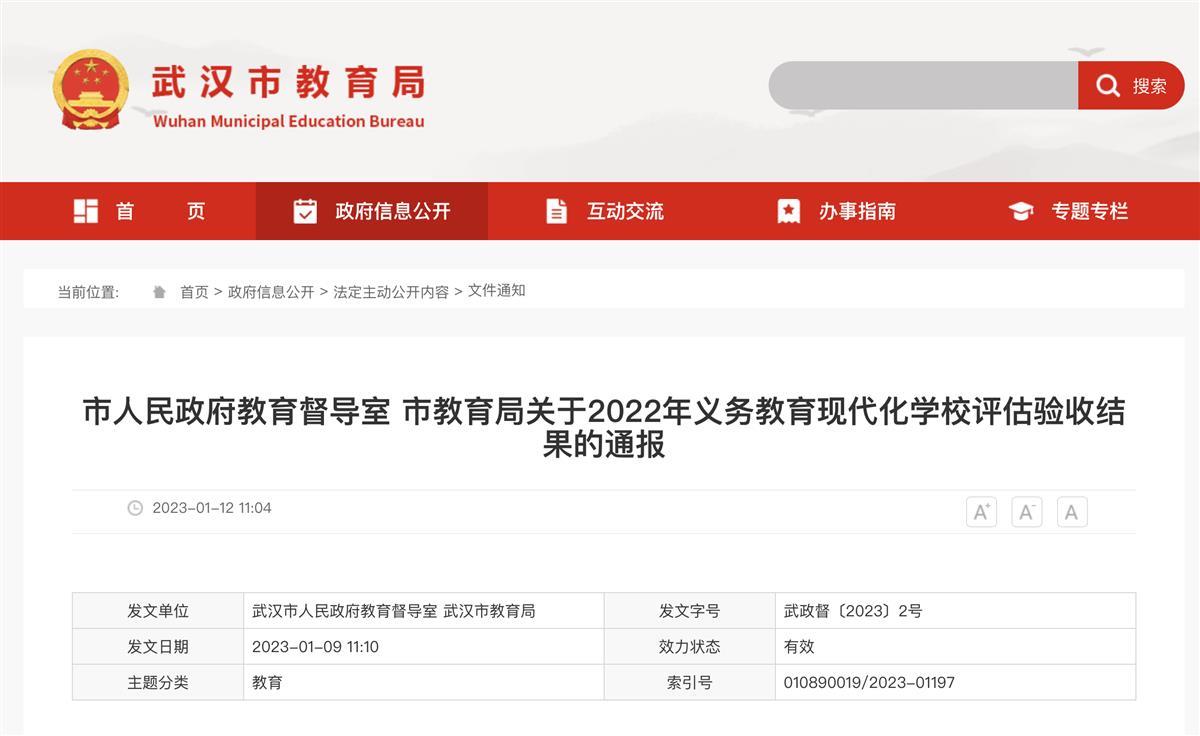Go to 首页 in the breadcrumb

(x=194, y=292)
